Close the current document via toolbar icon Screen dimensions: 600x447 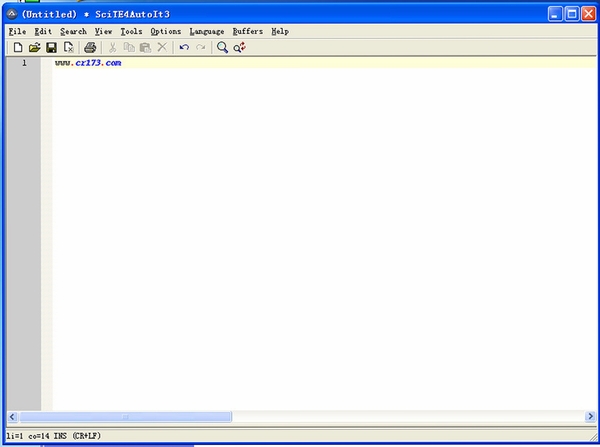[68, 47]
